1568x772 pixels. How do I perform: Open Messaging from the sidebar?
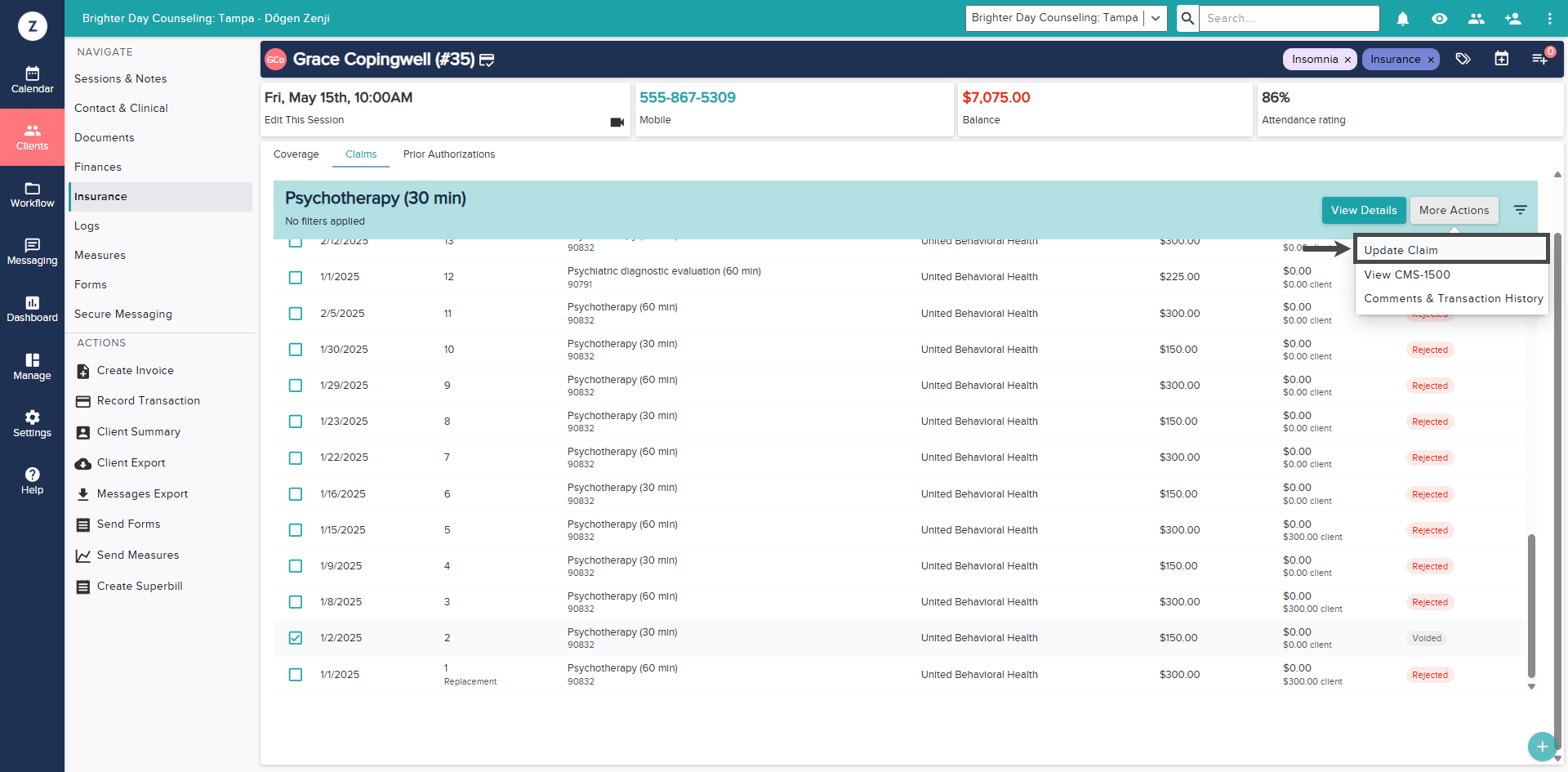tap(32, 252)
